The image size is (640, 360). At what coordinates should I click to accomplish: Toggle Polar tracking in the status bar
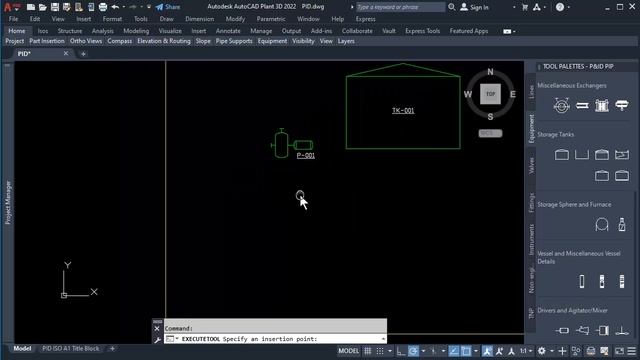[x=413, y=351]
